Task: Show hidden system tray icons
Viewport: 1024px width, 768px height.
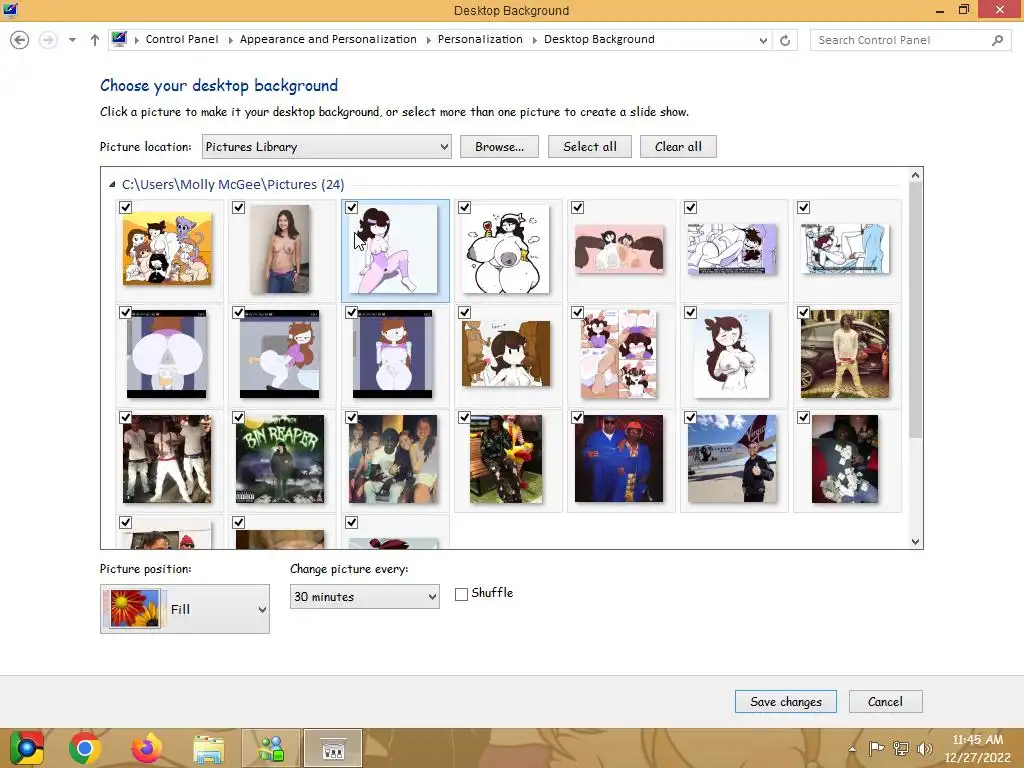Action: point(852,749)
